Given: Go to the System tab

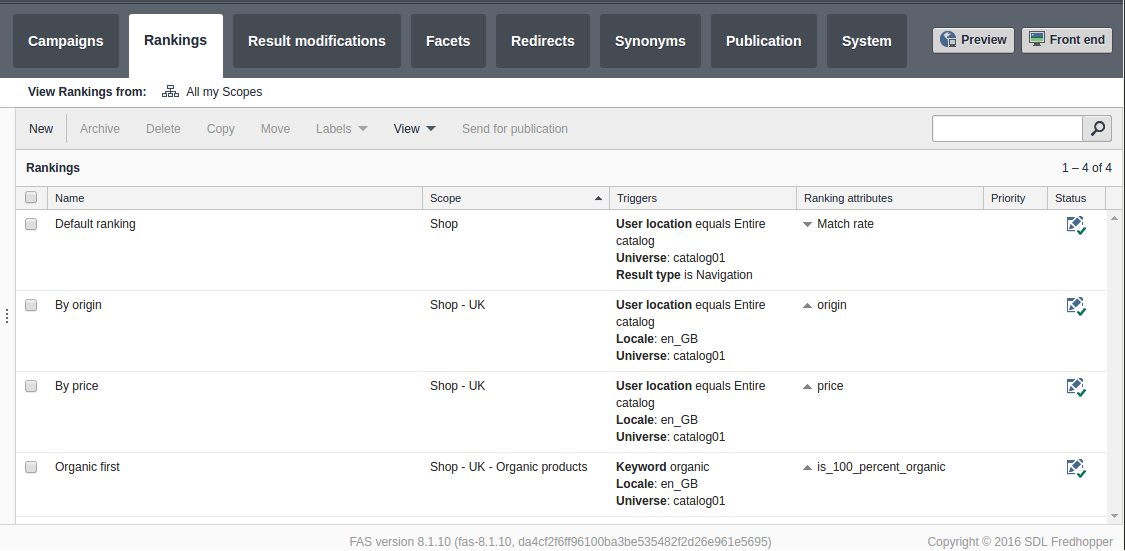Looking at the screenshot, I should tap(867, 41).
